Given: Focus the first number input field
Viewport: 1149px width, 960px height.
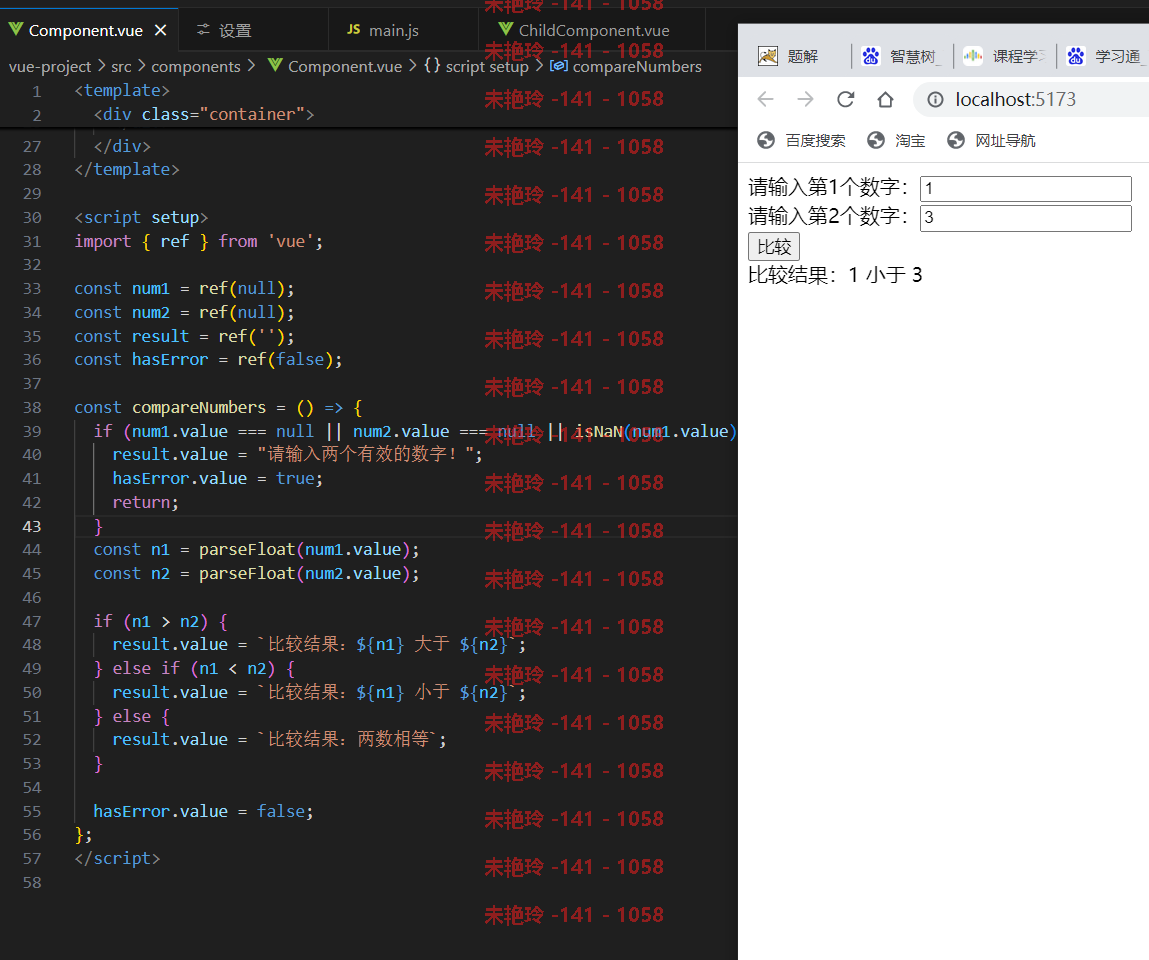Looking at the screenshot, I should click(1025, 188).
